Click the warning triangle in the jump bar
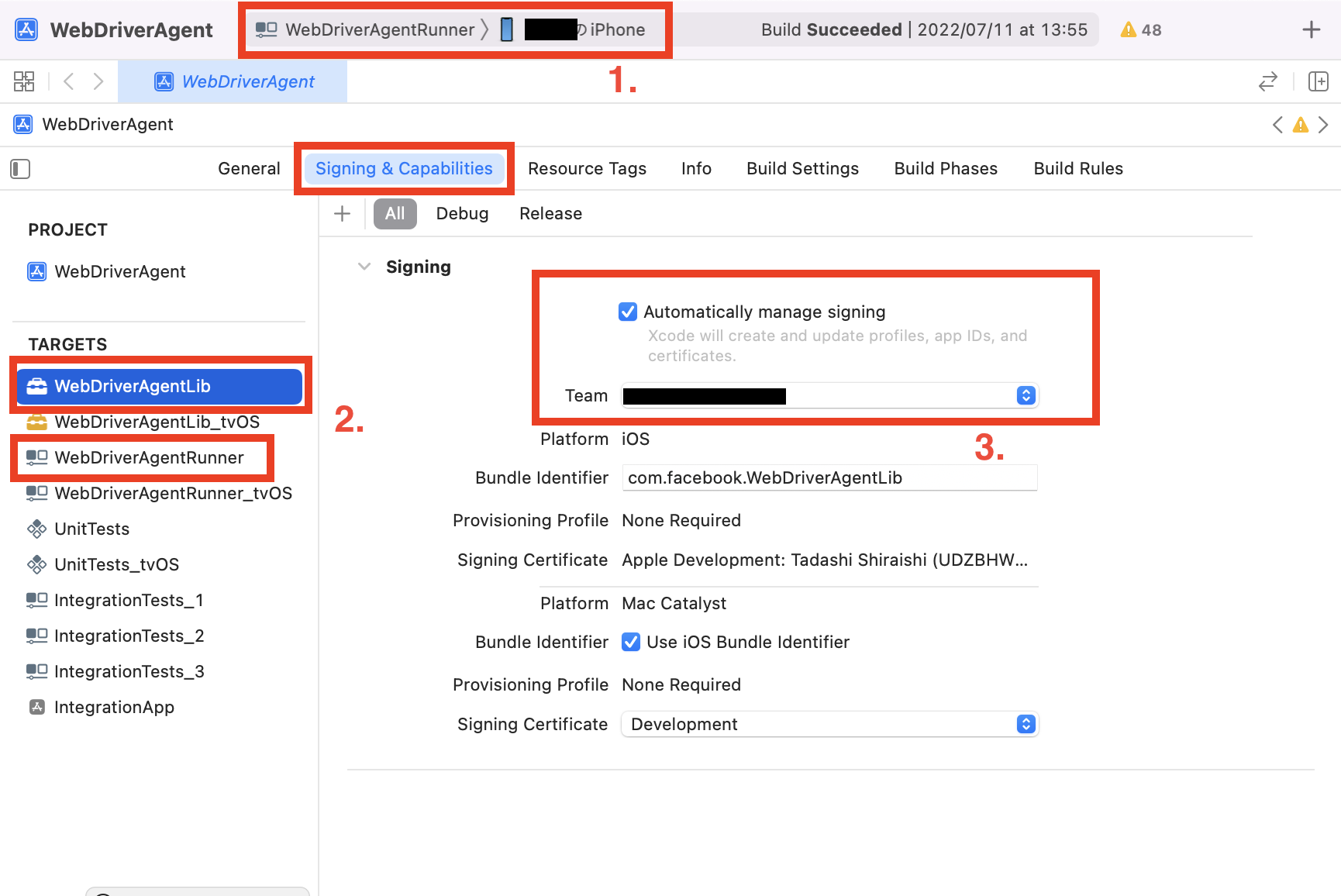The image size is (1341, 896). pyautogui.click(x=1301, y=125)
